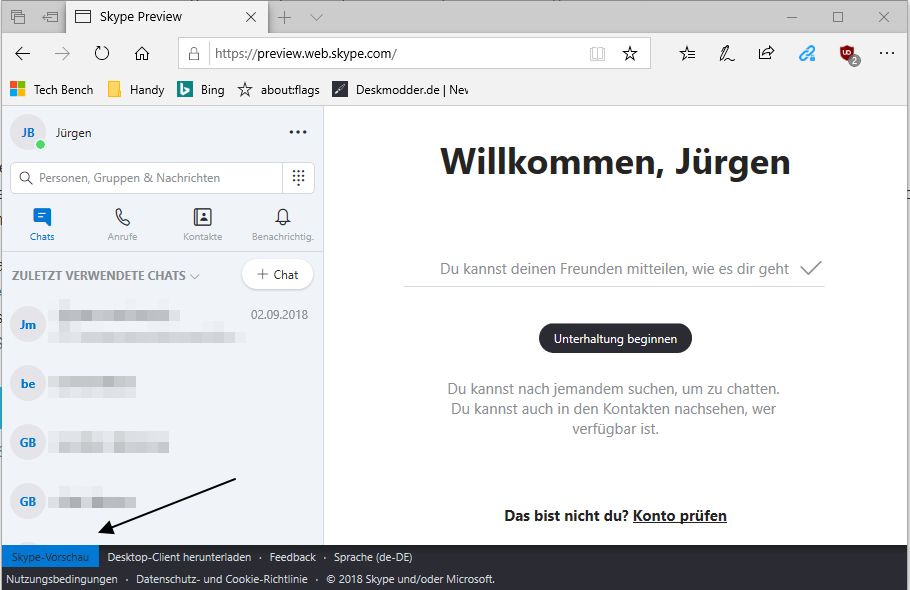Image resolution: width=910 pixels, height=590 pixels.
Task: Open the uBlock Origin shield icon
Action: click(848, 55)
